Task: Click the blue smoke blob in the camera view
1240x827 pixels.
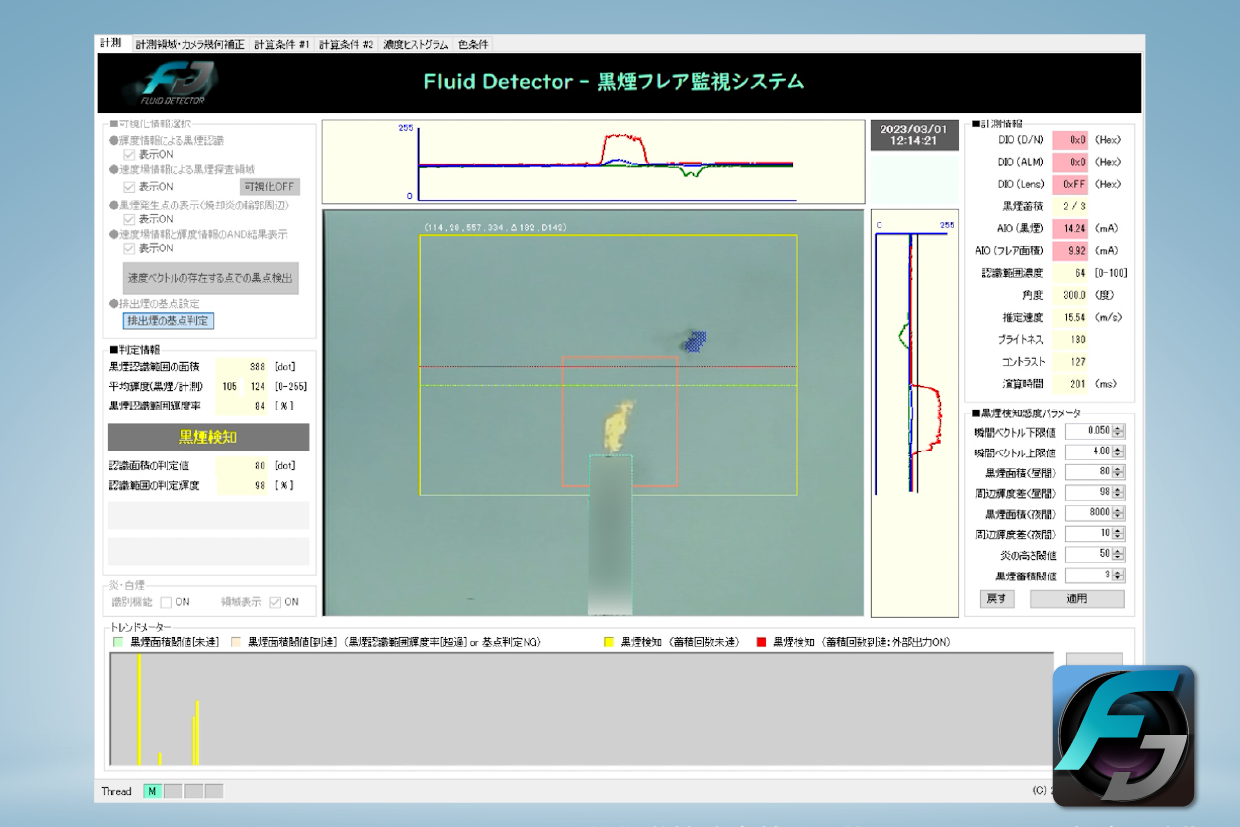Action: pos(695,341)
